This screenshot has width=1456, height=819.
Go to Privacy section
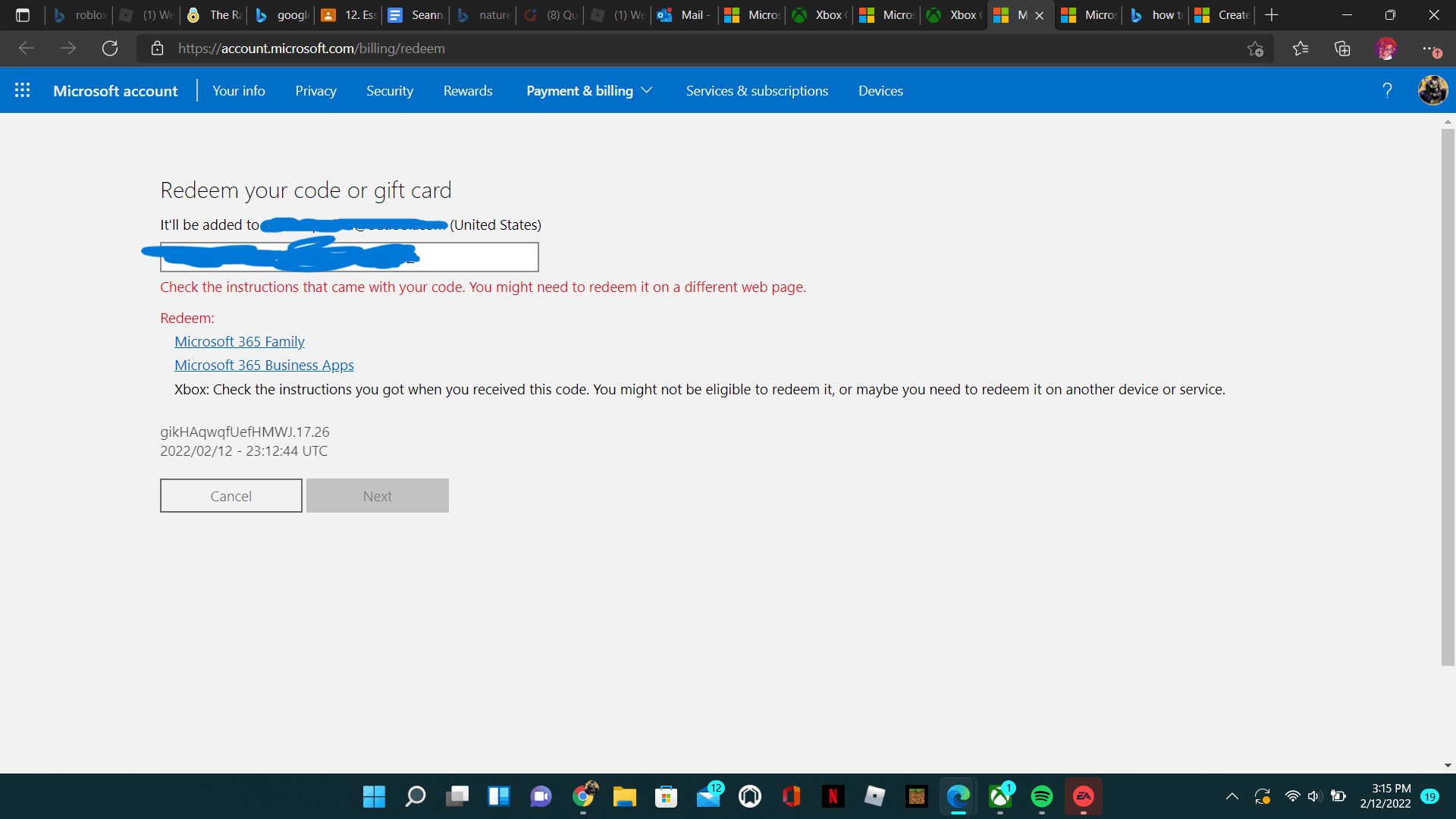[315, 90]
